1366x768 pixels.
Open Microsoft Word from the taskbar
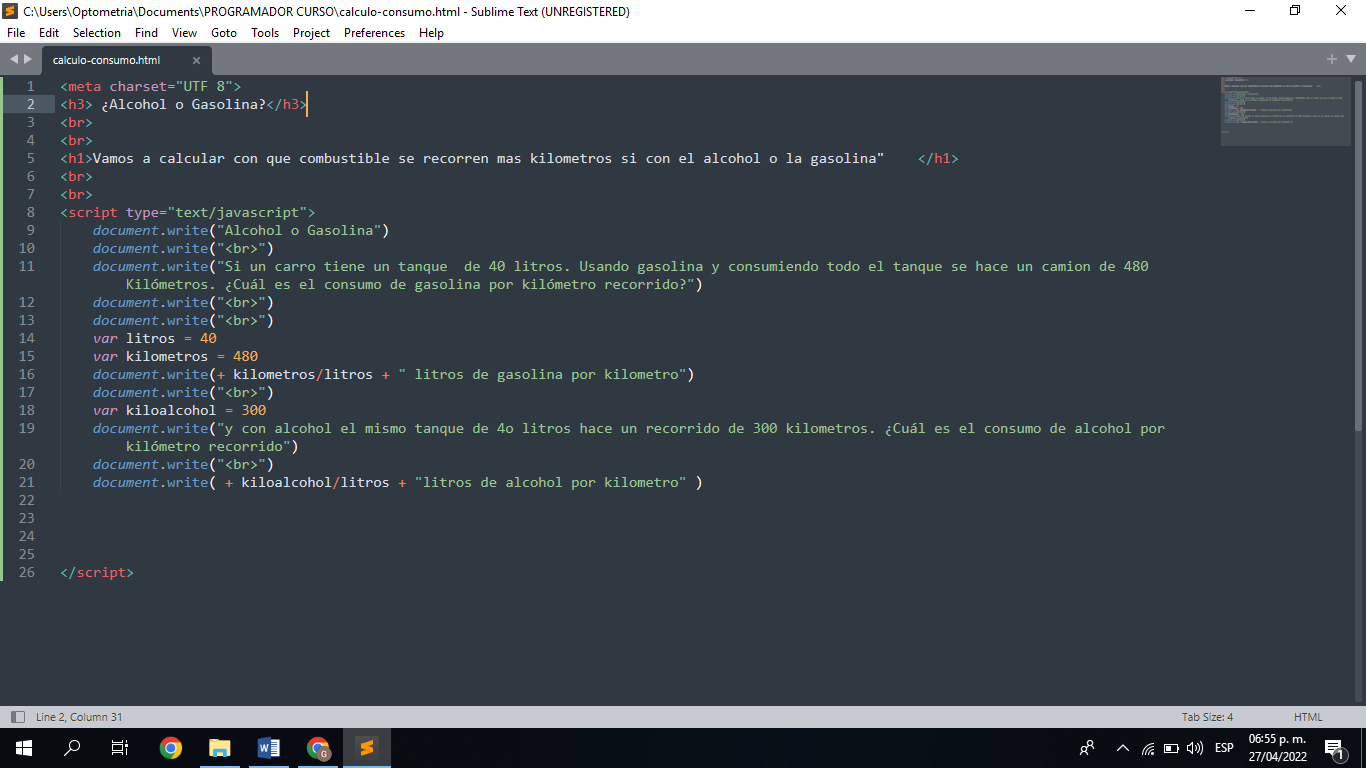tap(269, 748)
